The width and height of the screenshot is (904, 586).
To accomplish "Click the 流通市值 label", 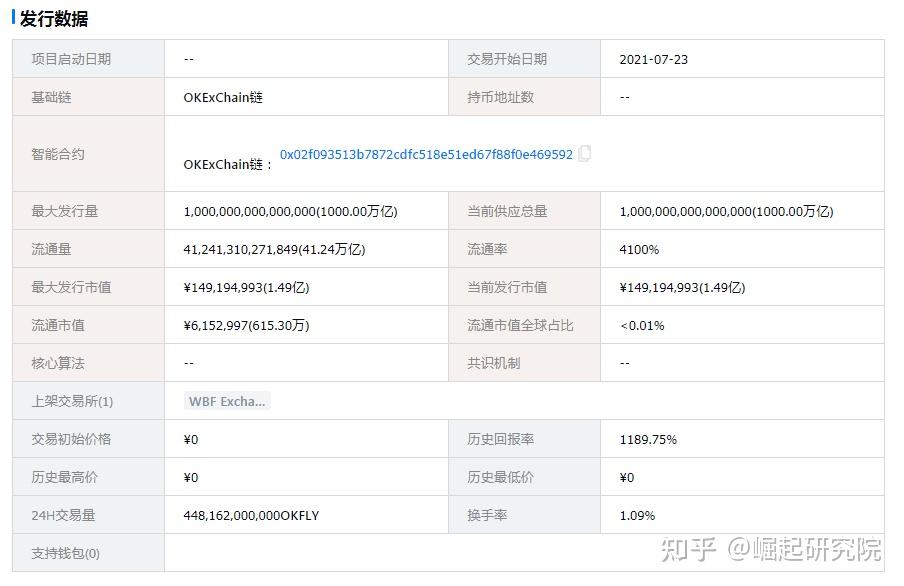I will tap(58, 325).
